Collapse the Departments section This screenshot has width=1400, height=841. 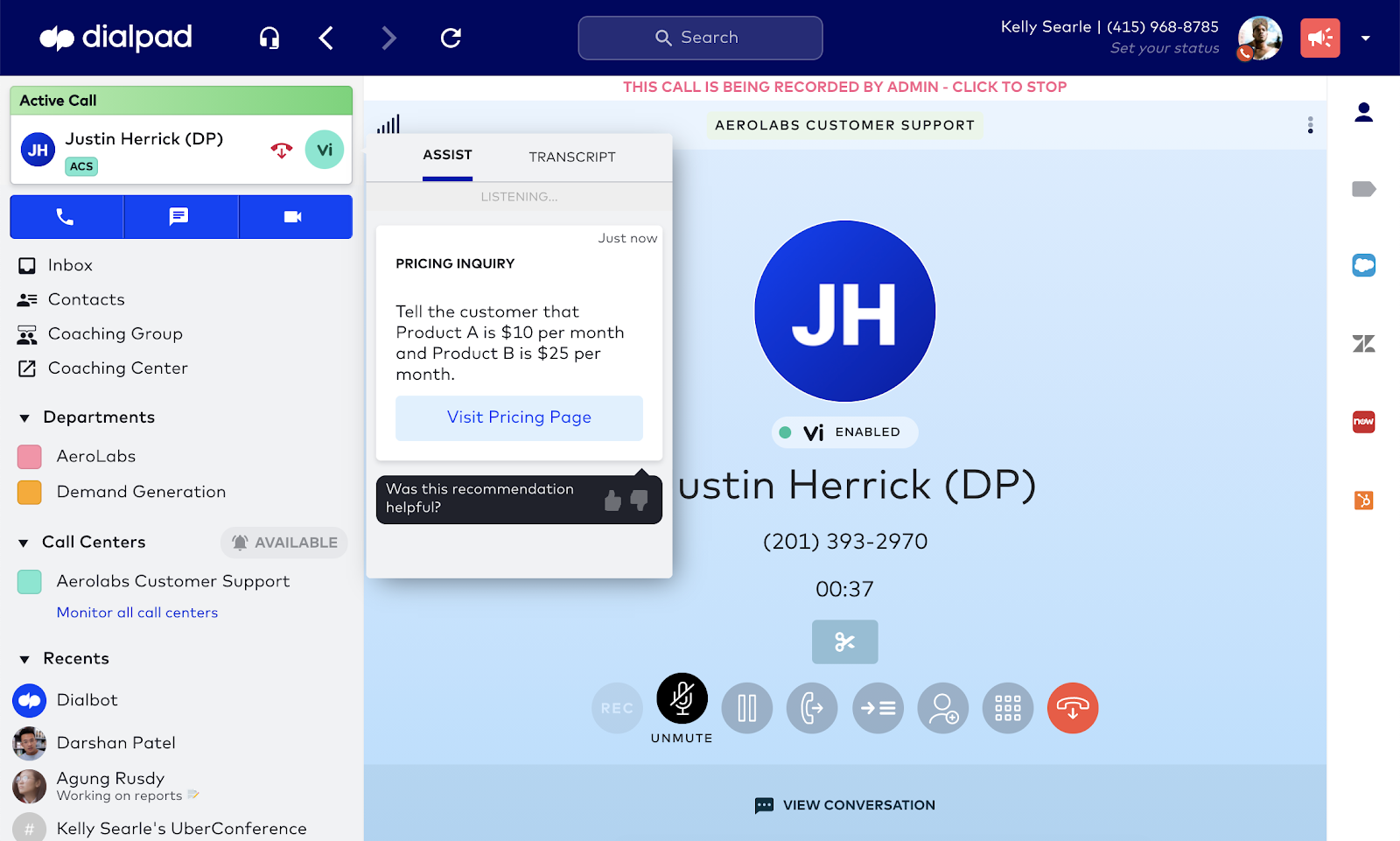click(x=24, y=418)
